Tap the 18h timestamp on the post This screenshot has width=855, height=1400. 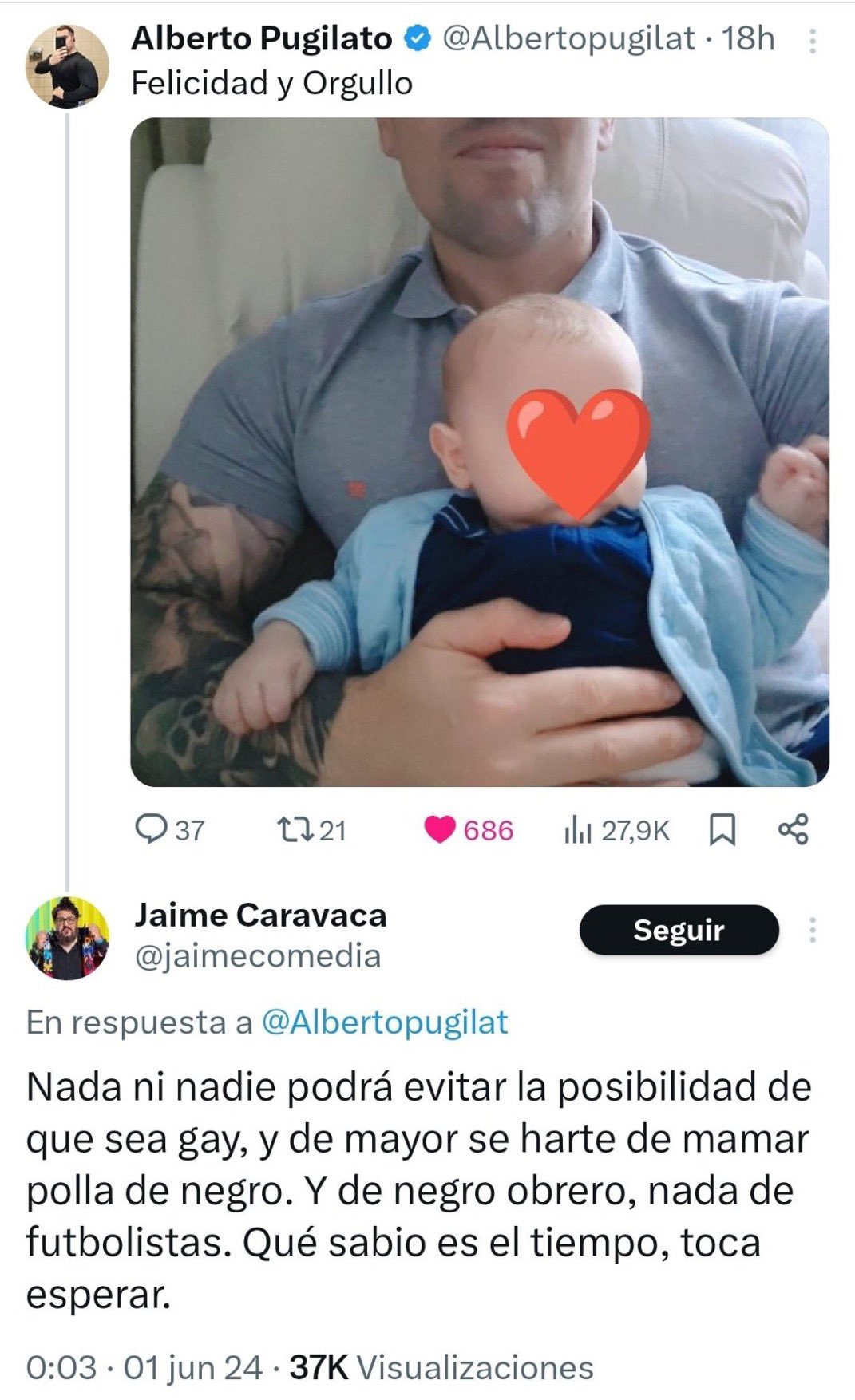coord(748,38)
